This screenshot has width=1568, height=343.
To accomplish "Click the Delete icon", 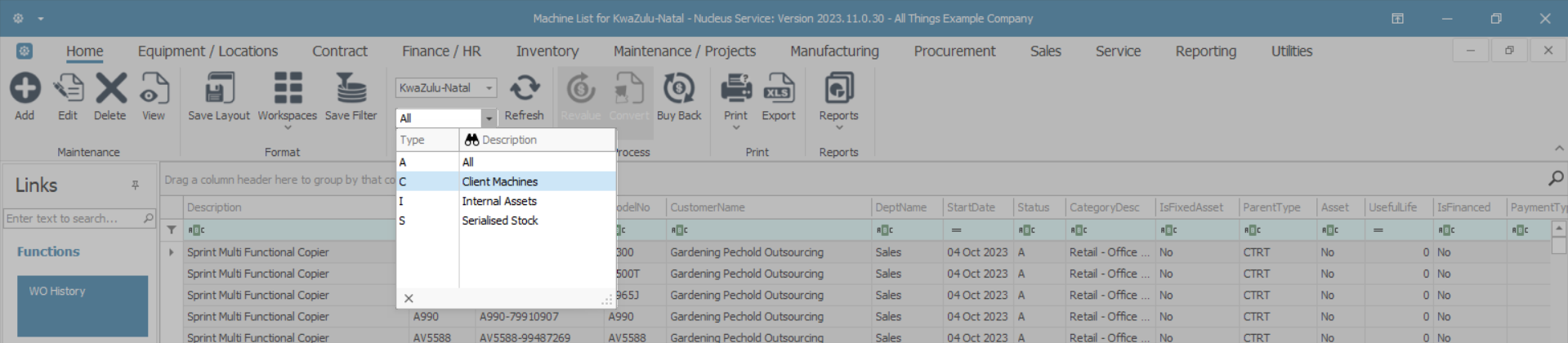I will coord(110,89).
